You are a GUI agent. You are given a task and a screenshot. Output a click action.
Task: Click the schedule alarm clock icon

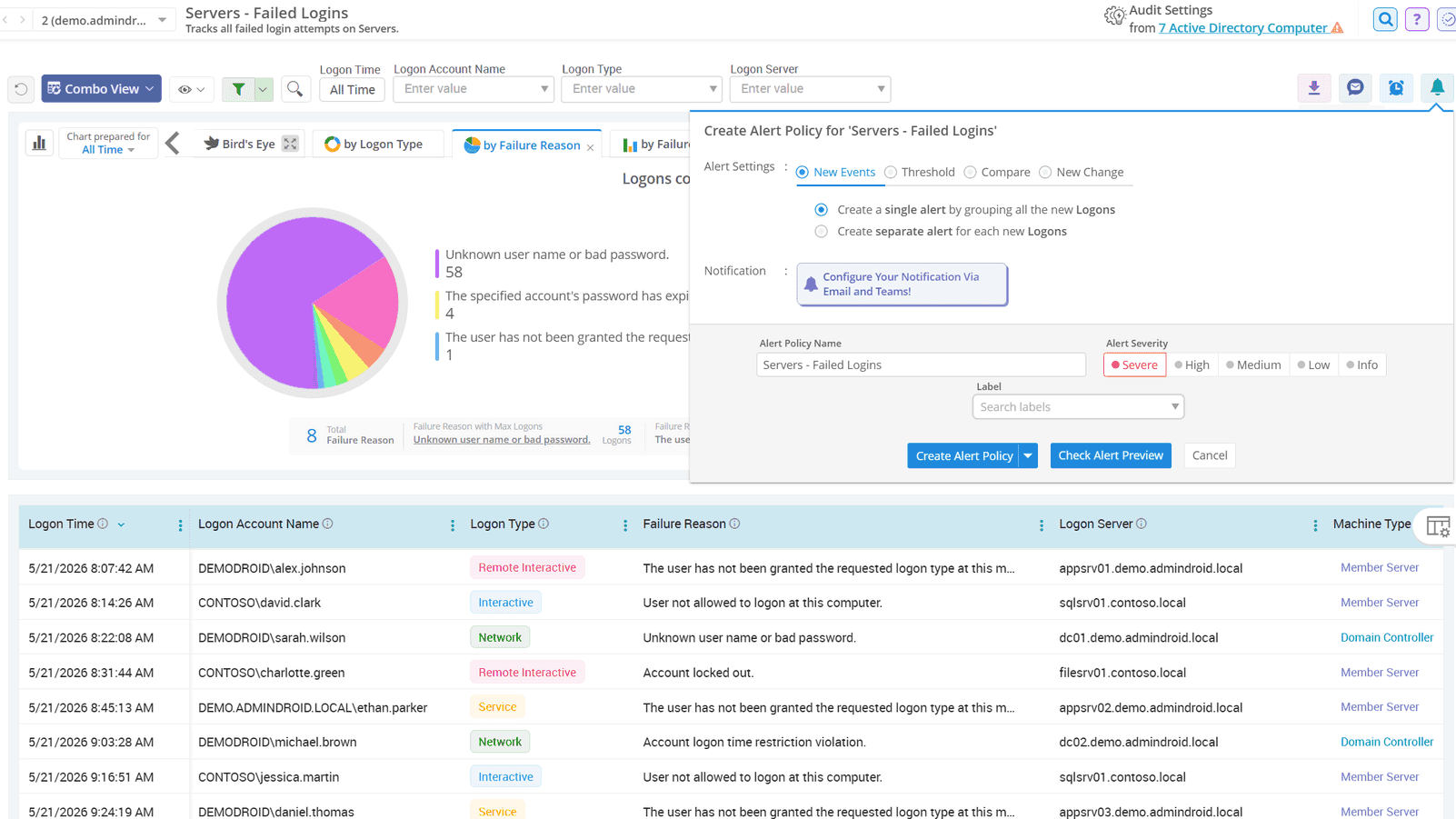(x=1396, y=88)
